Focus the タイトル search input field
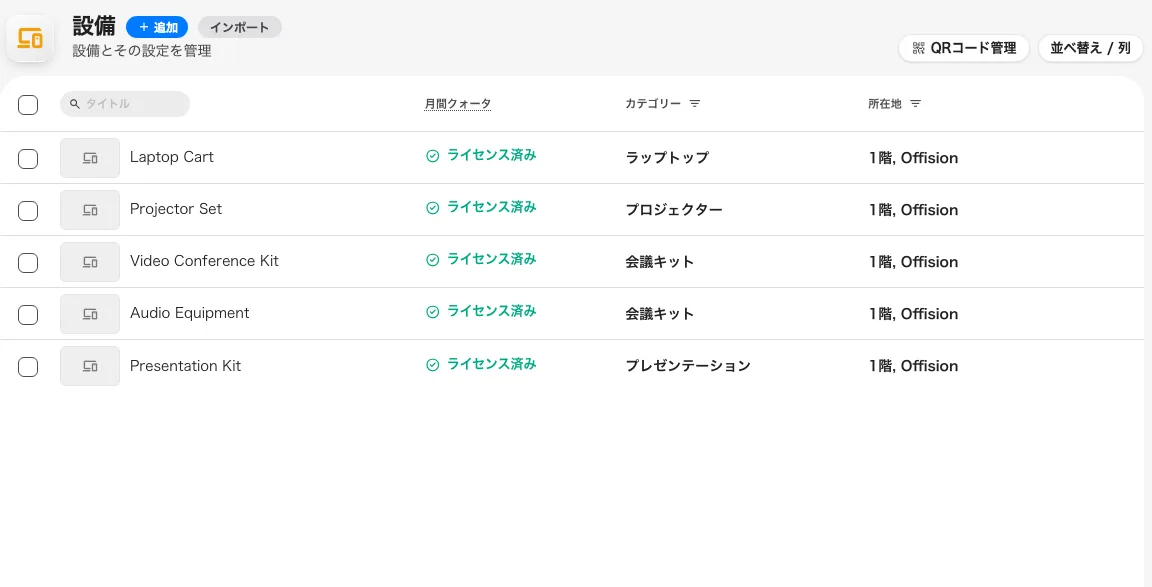This screenshot has width=1152, height=587. coord(125,104)
